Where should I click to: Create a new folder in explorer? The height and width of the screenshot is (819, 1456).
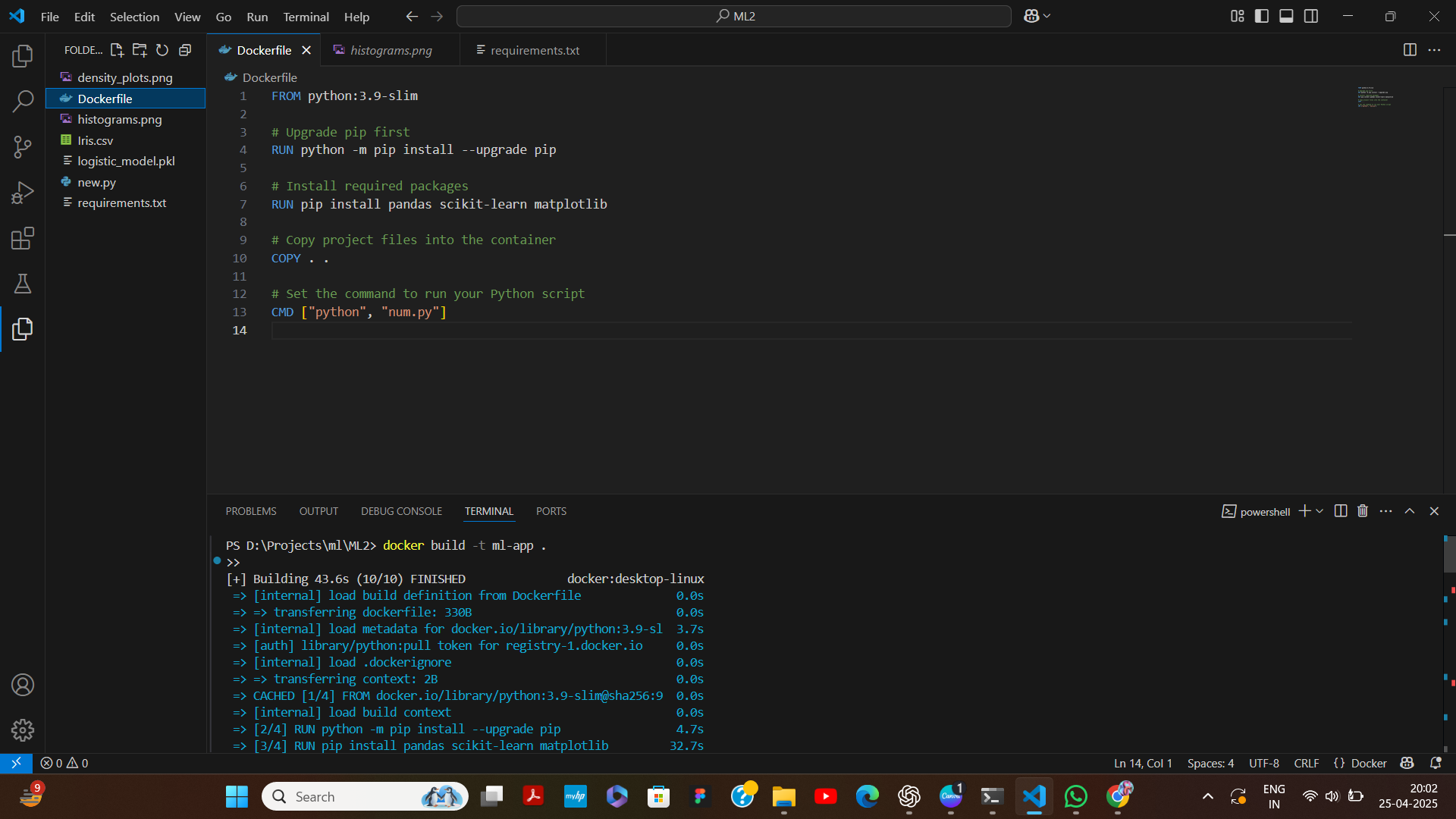(x=140, y=50)
